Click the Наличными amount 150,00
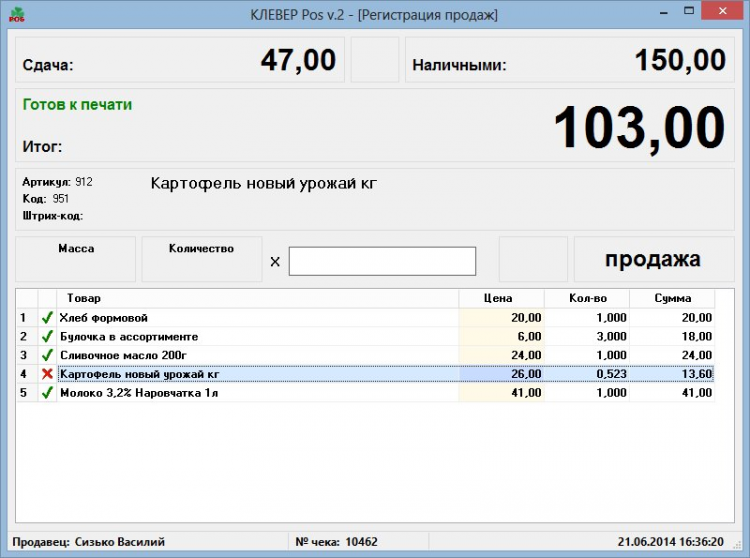 (680, 61)
